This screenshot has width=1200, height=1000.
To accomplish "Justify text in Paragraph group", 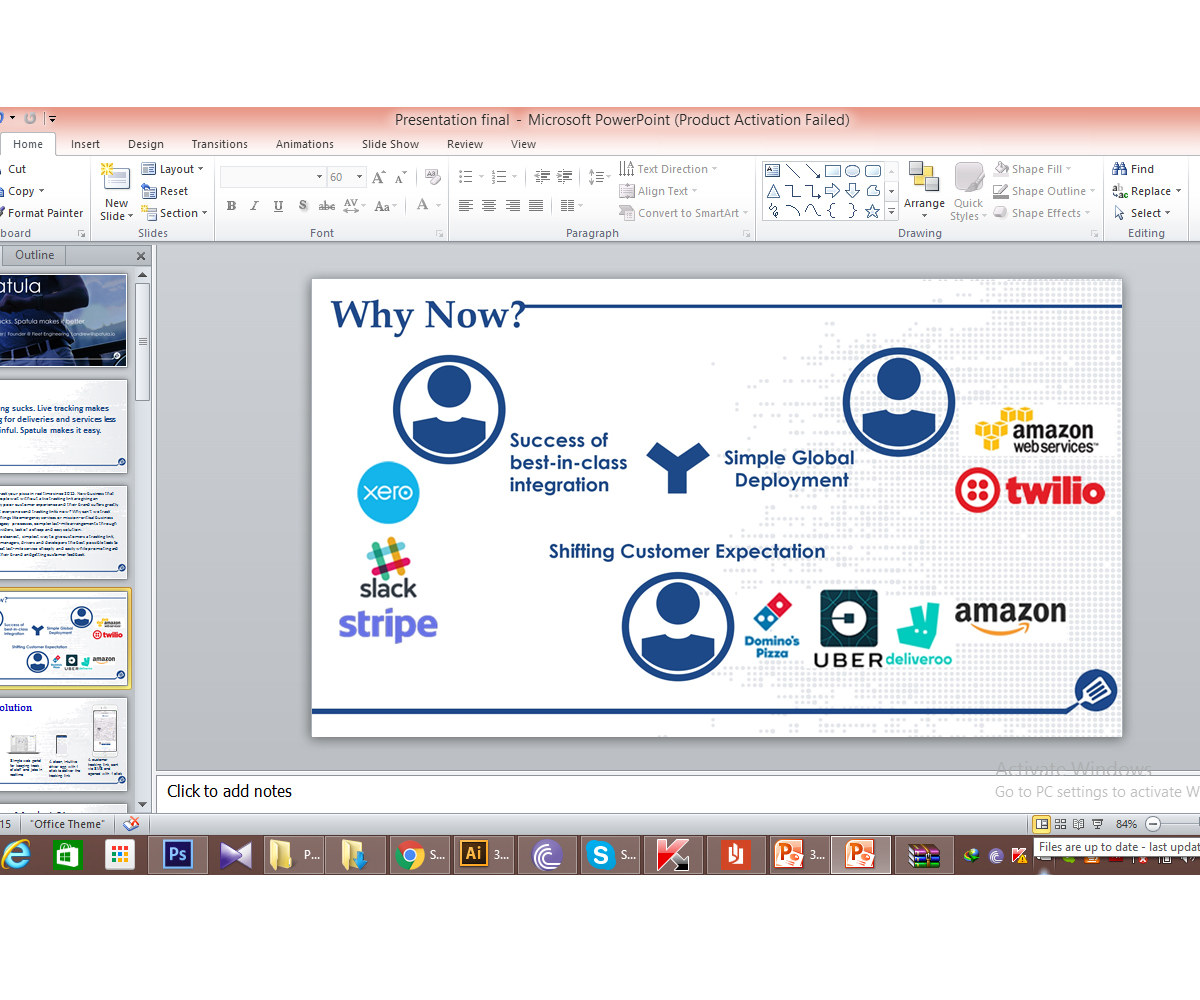I will [x=536, y=206].
